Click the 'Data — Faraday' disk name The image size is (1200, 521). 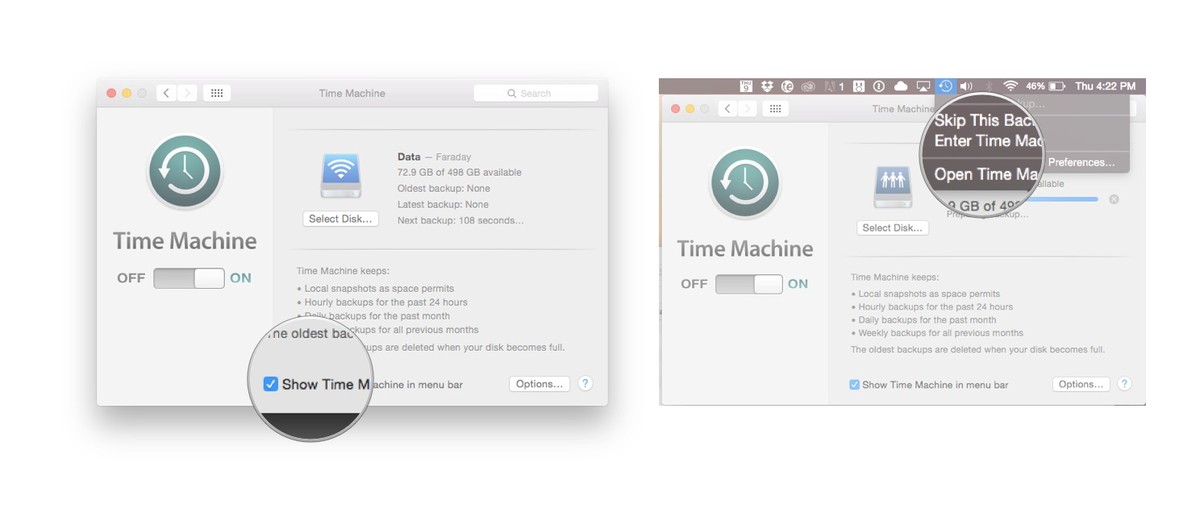(x=434, y=157)
